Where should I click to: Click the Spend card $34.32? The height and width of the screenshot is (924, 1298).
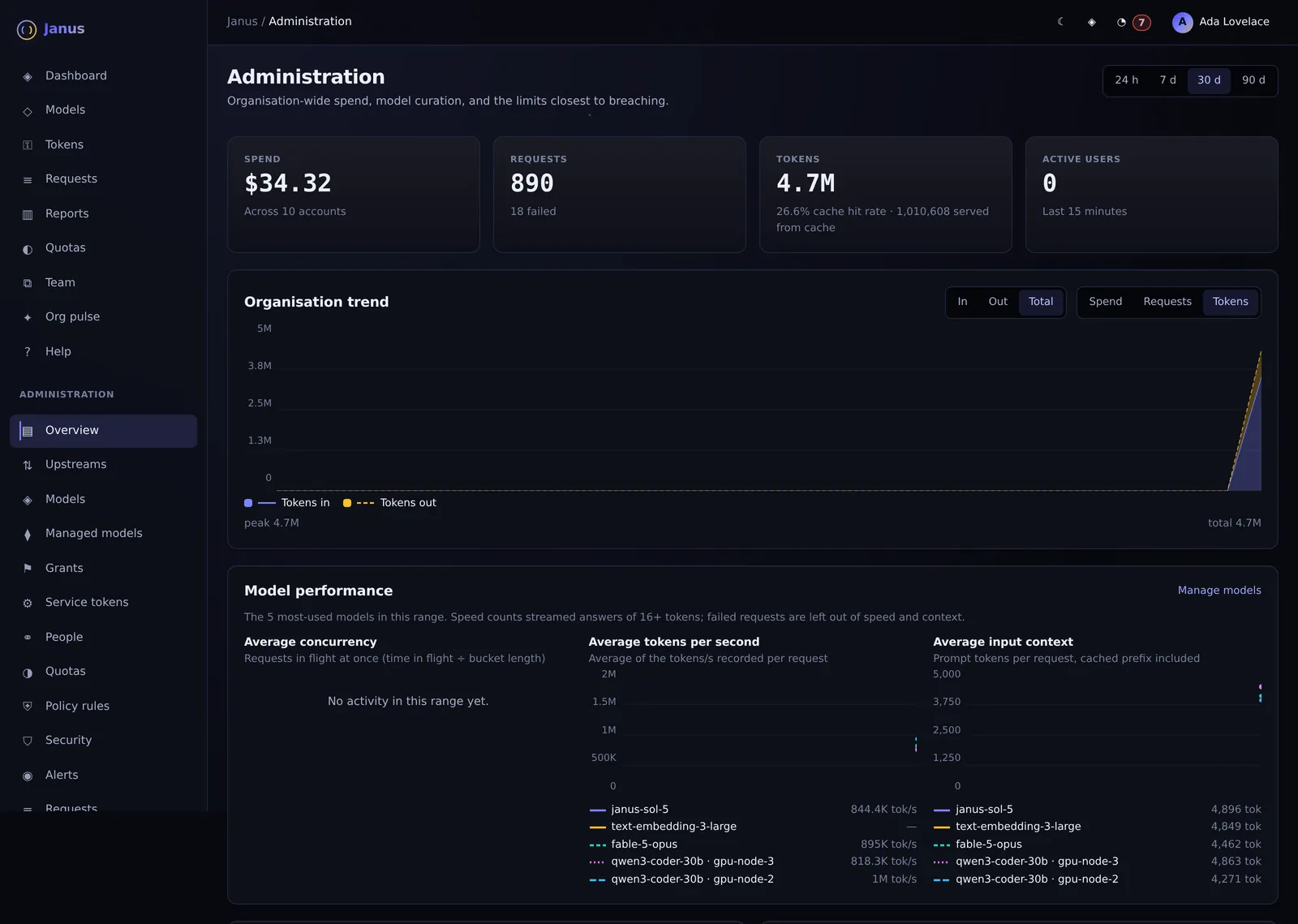click(354, 195)
